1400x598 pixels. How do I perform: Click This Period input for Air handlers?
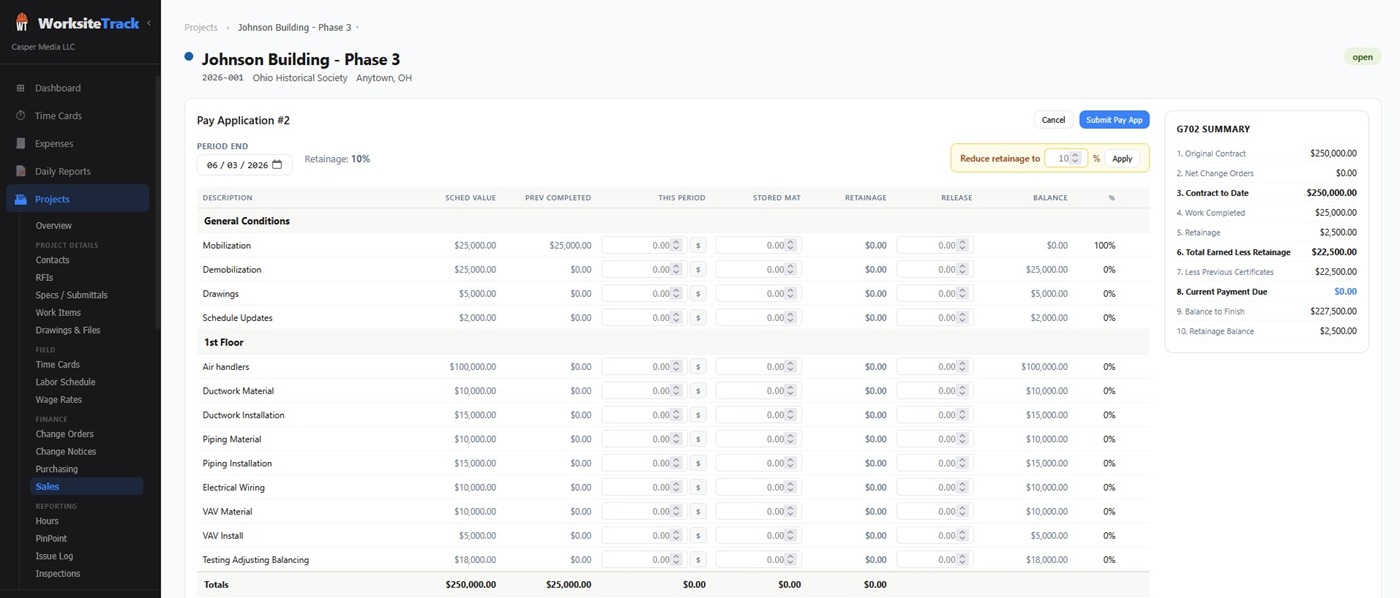click(643, 367)
